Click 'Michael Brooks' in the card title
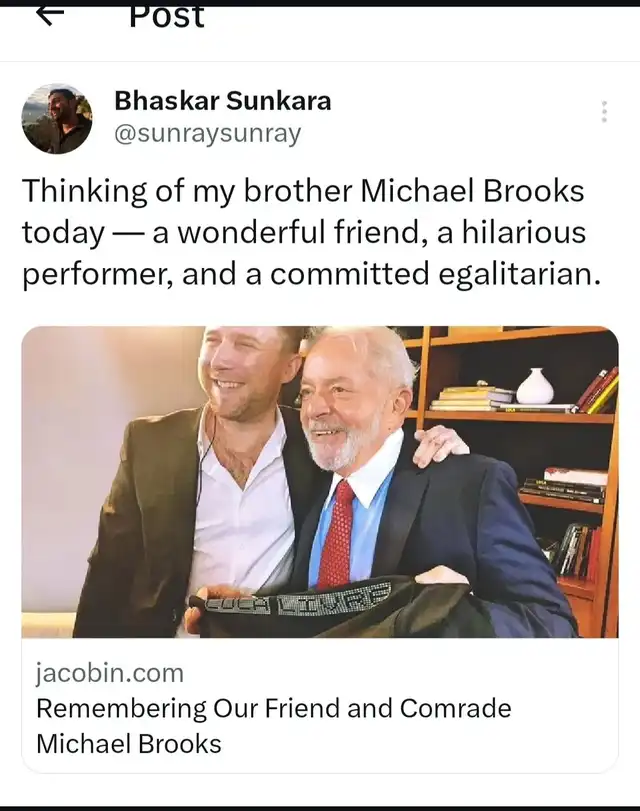Screen dimensions: 640x811 click(129, 744)
